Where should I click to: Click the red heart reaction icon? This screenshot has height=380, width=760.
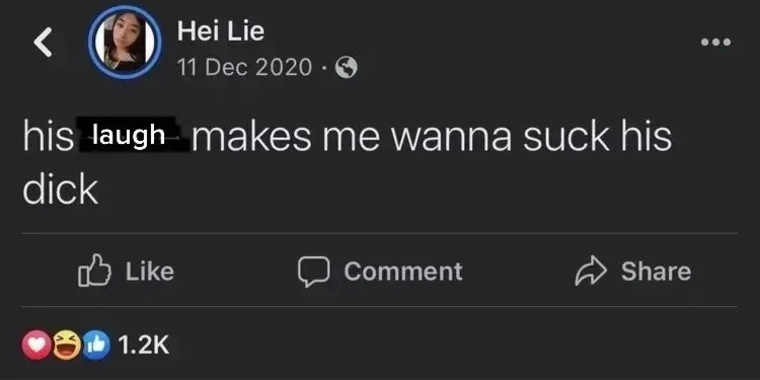click(36, 345)
